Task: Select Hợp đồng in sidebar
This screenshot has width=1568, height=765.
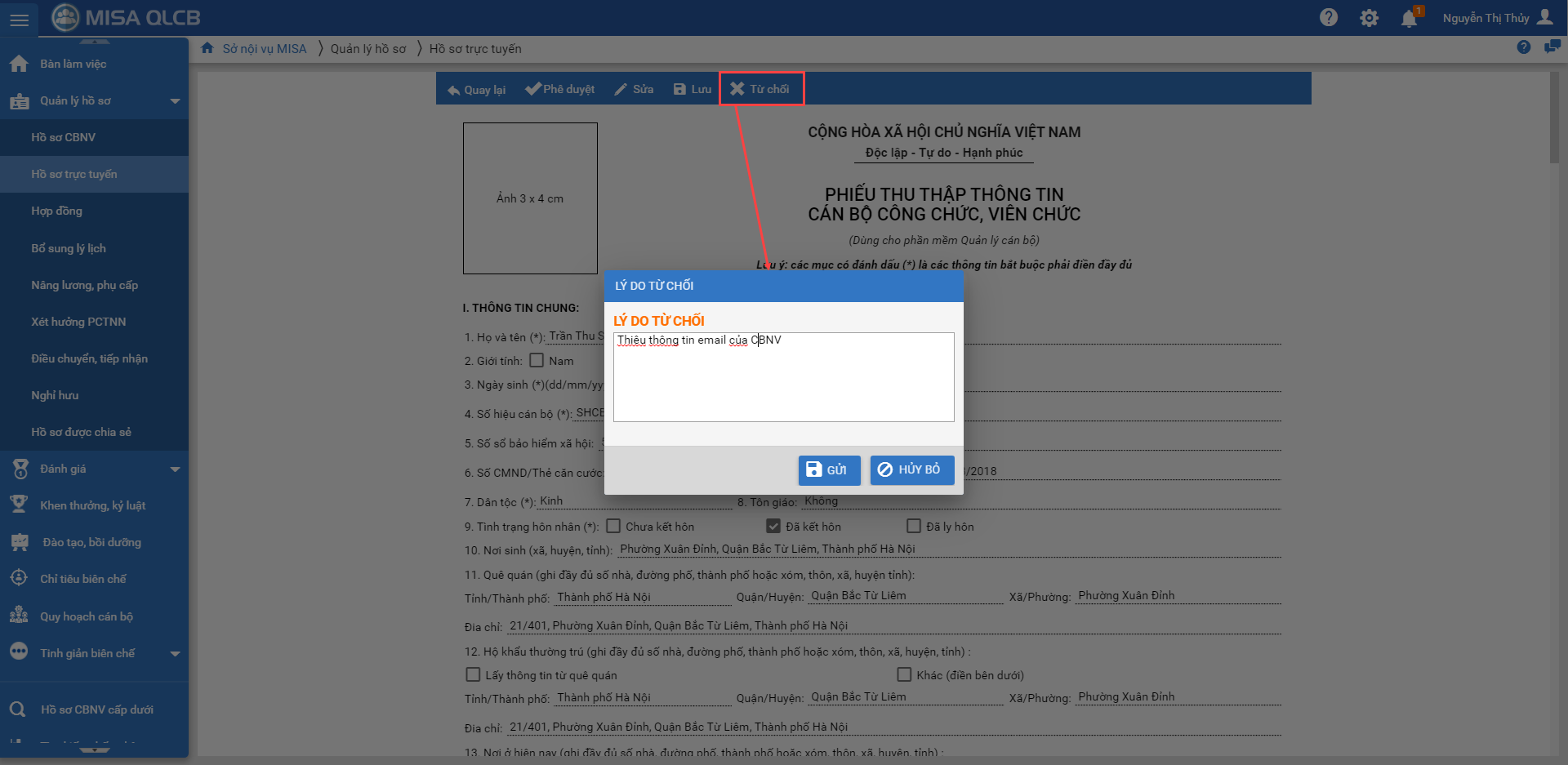Action: click(57, 211)
